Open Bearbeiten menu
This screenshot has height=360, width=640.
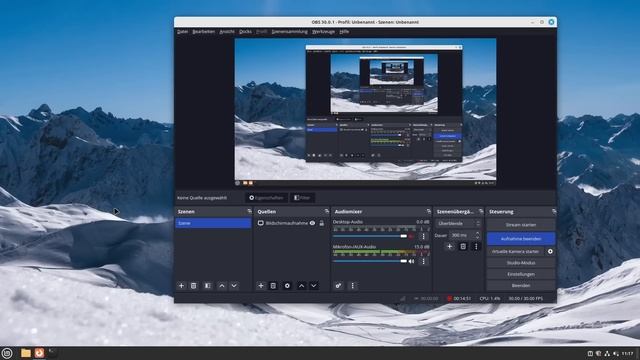[x=203, y=32]
